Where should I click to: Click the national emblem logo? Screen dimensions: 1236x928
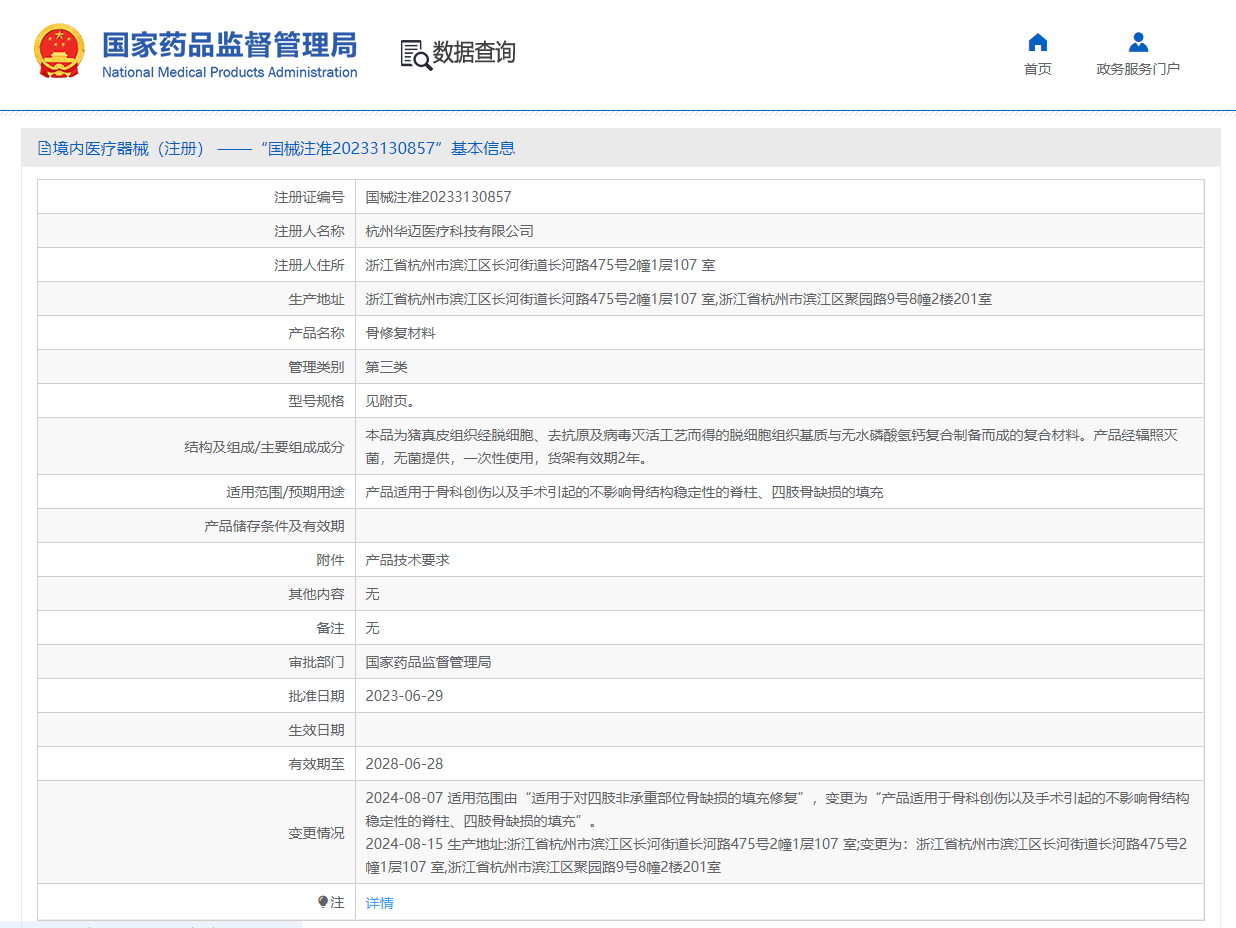tap(60, 52)
